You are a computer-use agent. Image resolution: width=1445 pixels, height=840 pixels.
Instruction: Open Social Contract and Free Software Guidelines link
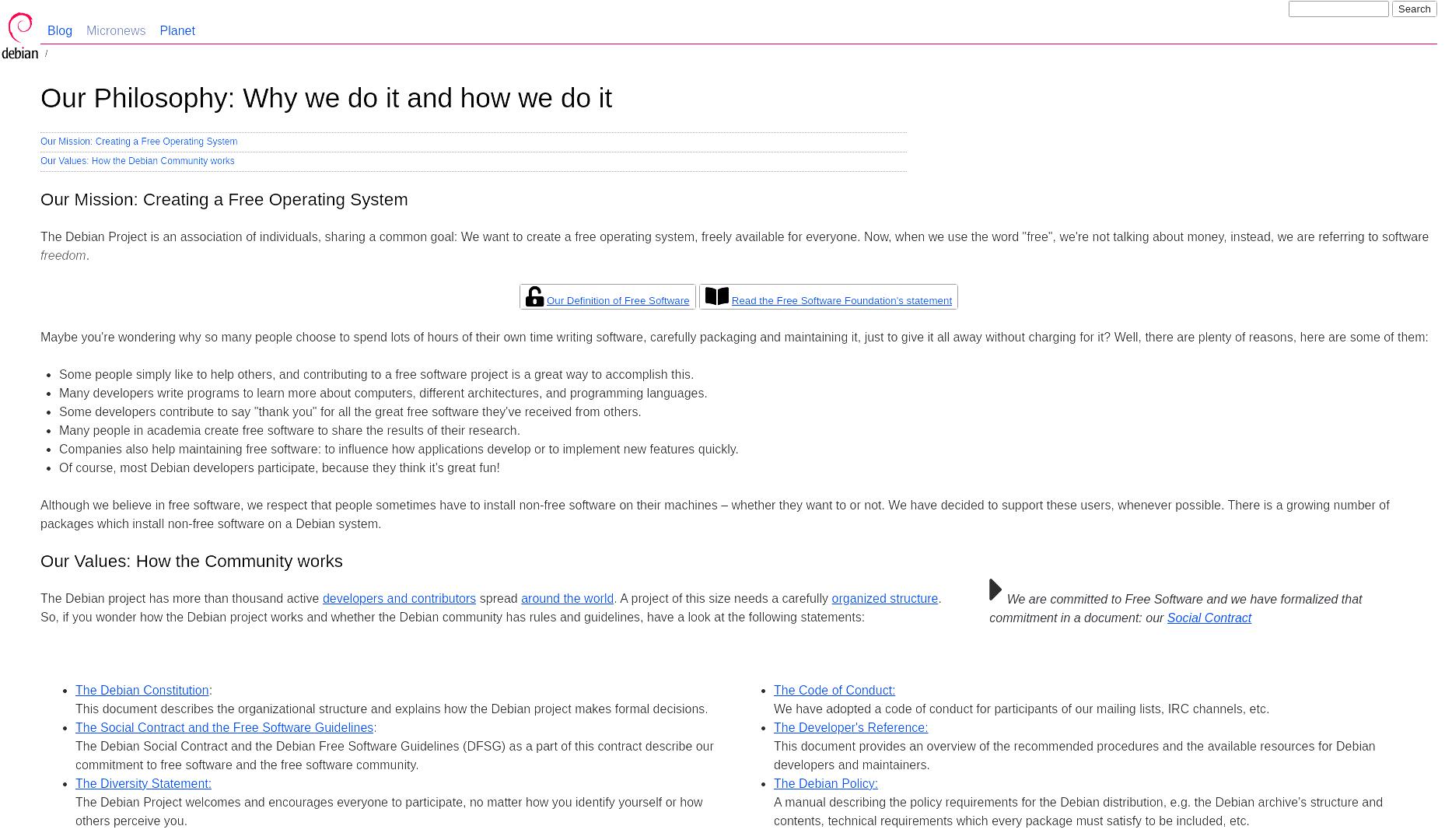point(224,728)
